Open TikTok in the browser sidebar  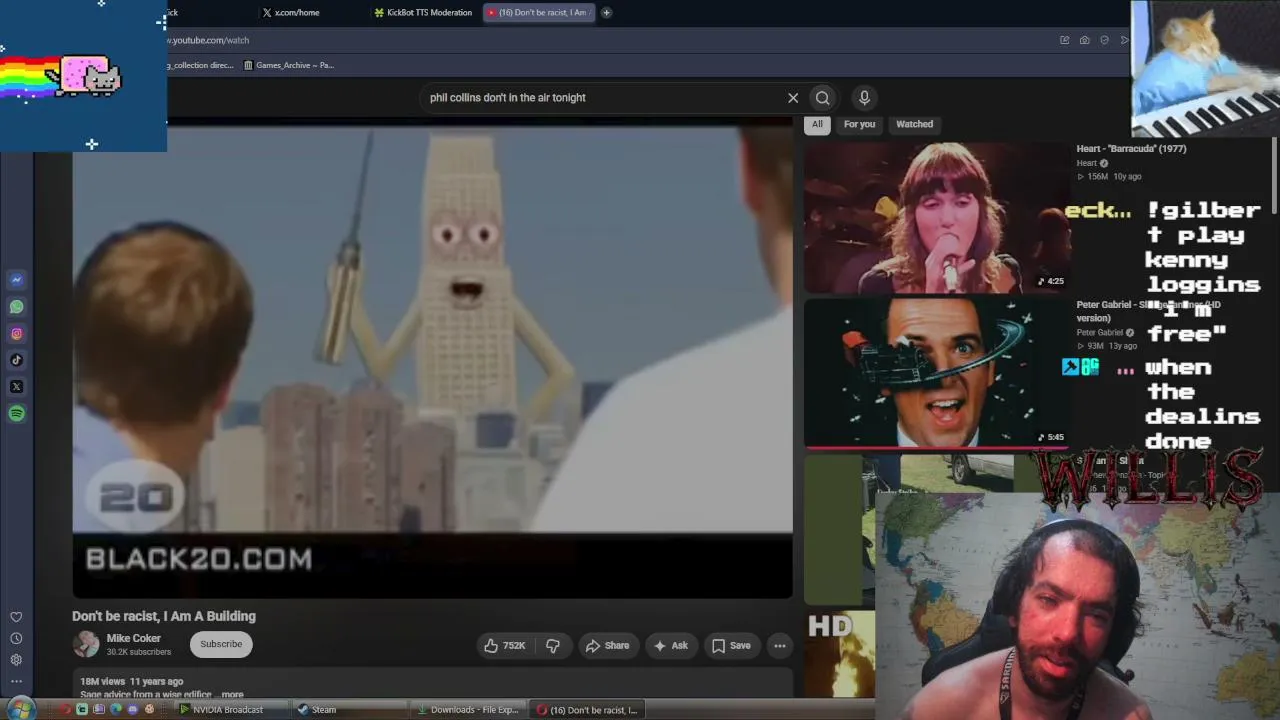click(x=17, y=360)
